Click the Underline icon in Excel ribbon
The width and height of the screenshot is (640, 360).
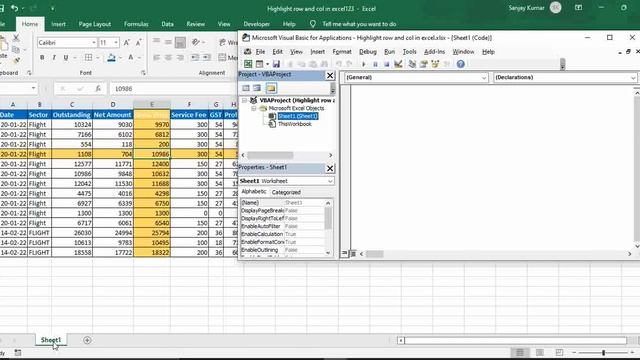pos(65,58)
